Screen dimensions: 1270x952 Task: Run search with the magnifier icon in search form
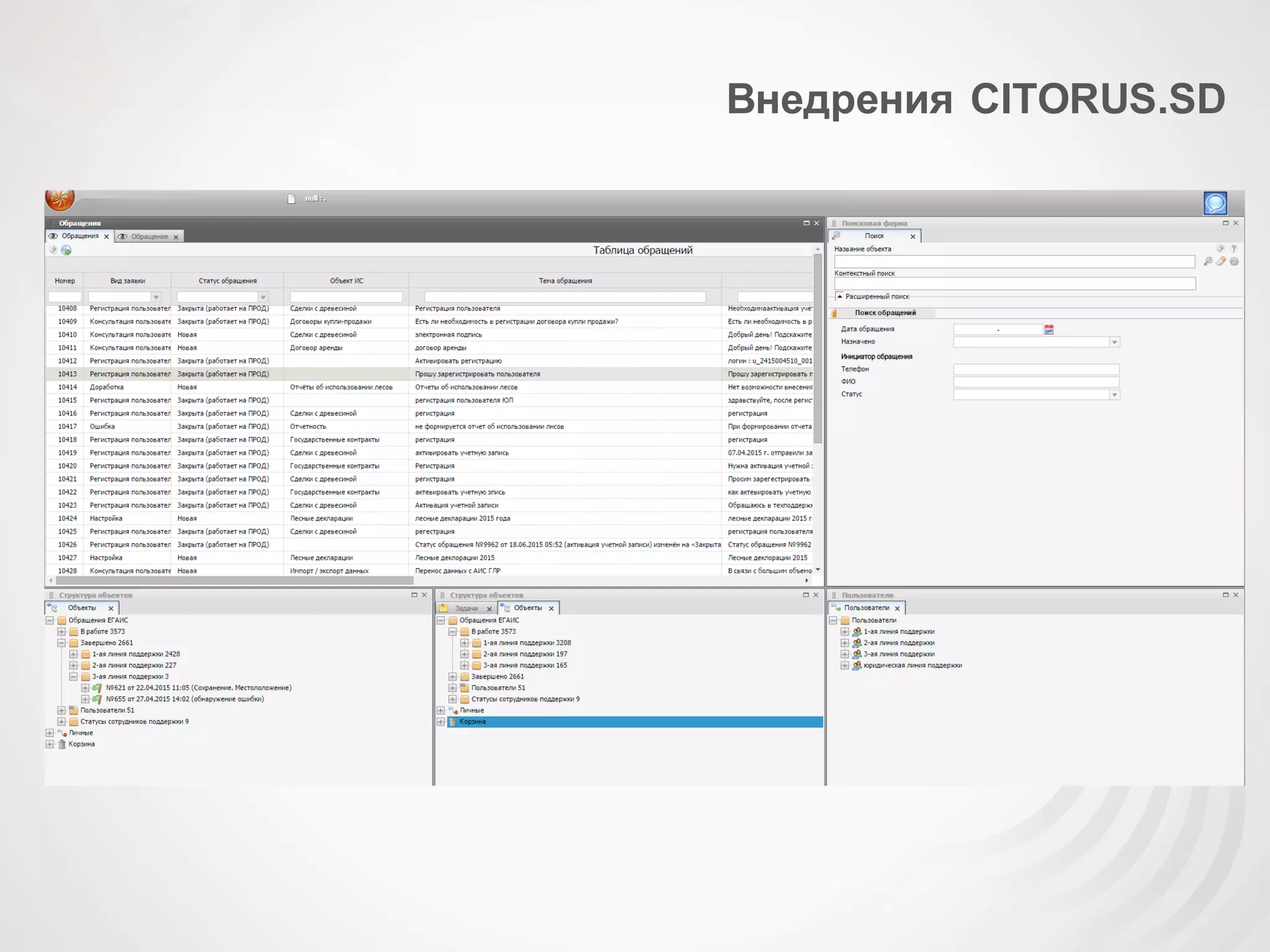(1207, 262)
